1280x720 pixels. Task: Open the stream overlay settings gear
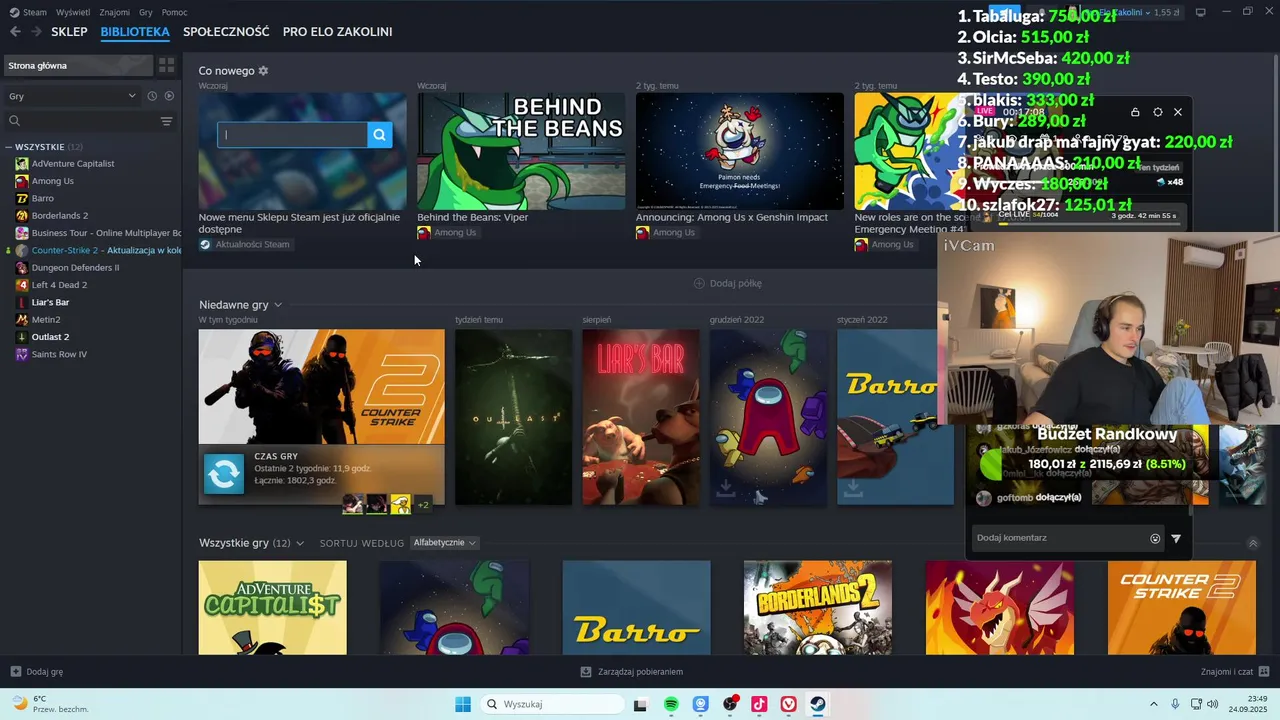tap(1157, 112)
